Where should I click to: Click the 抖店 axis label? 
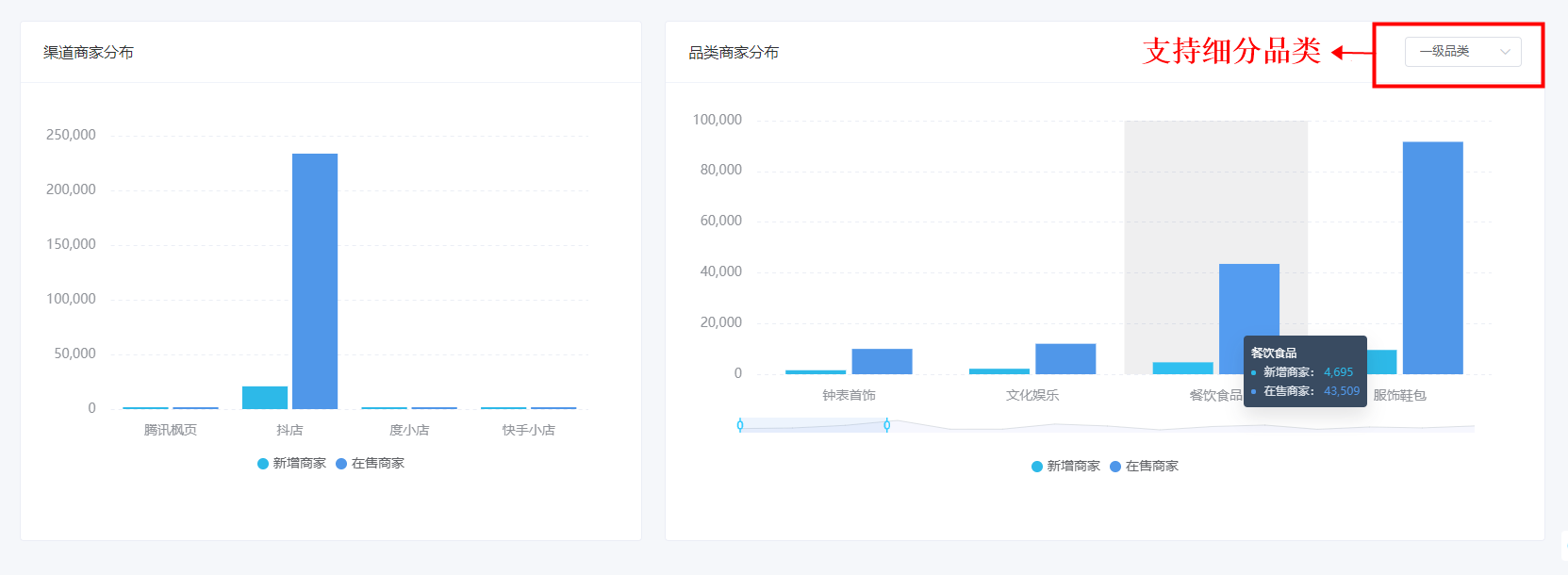[289, 430]
